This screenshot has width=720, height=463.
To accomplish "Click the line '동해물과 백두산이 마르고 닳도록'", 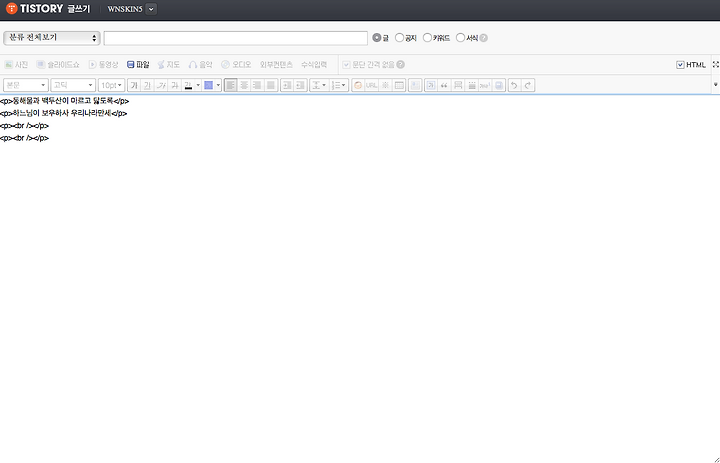I will point(63,101).
